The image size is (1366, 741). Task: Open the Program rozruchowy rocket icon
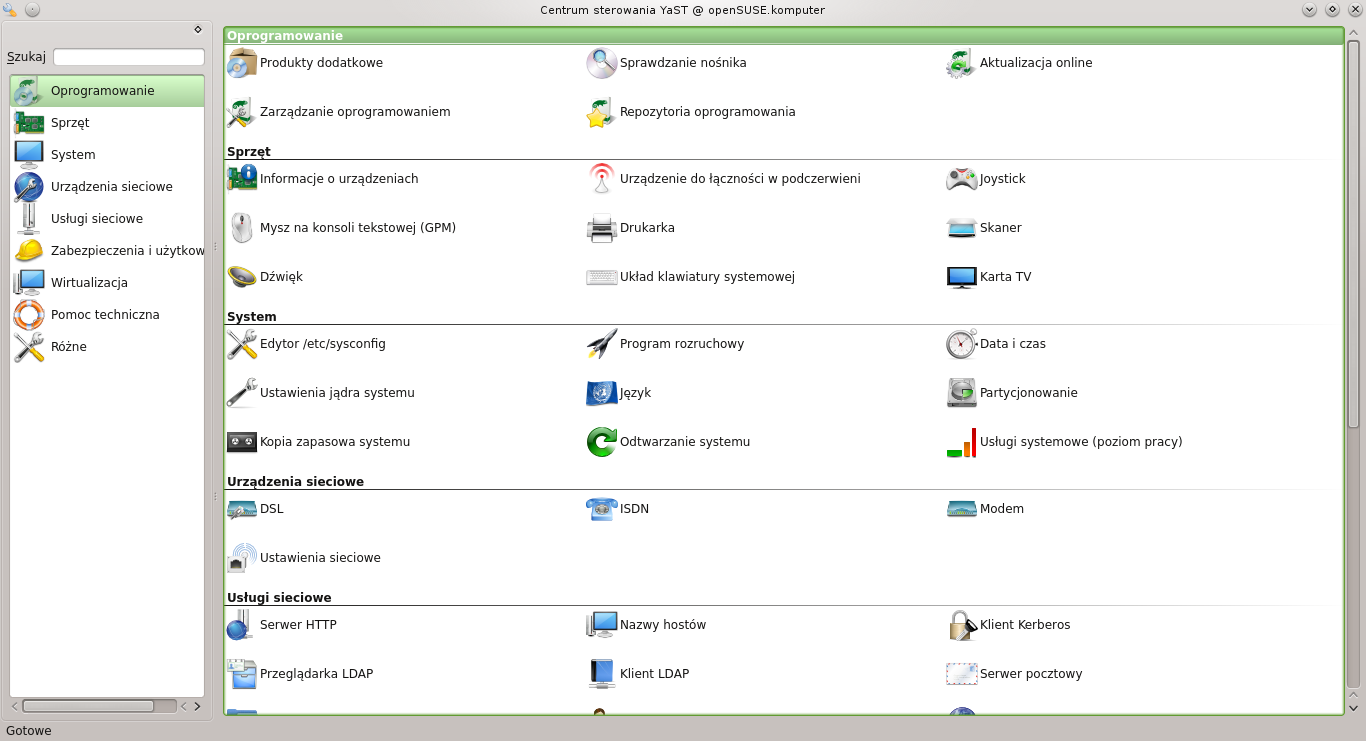coord(601,344)
